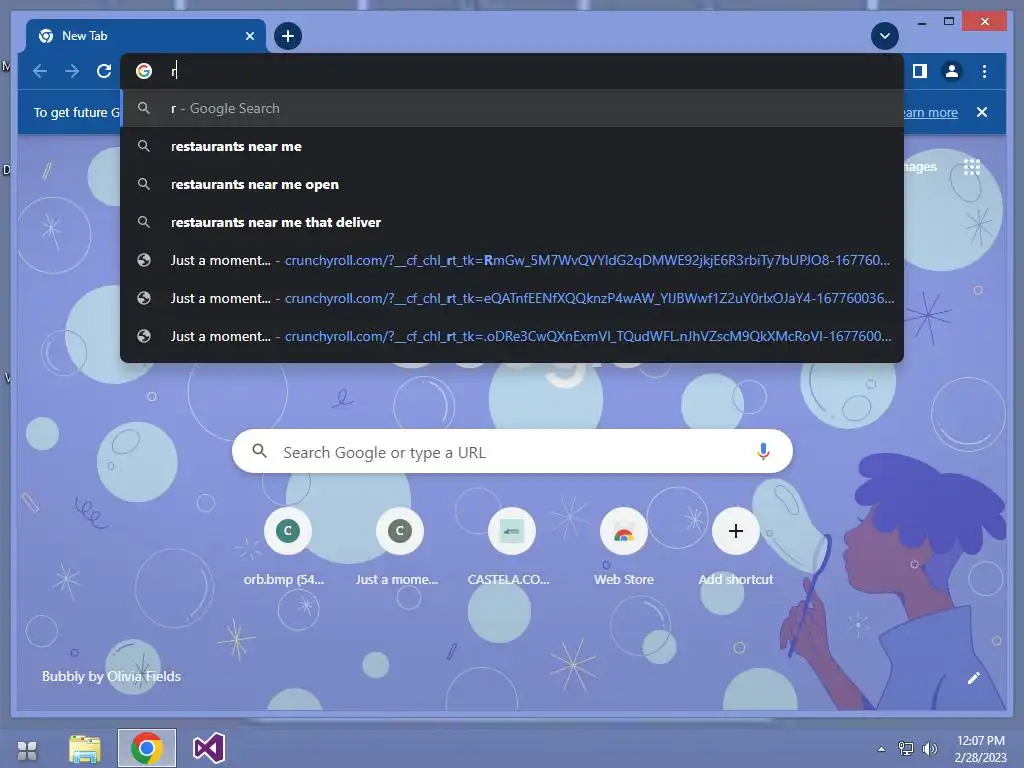This screenshot has width=1024, height=768.
Task: Open network icon in system tray
Action: (x=906, y=748)
